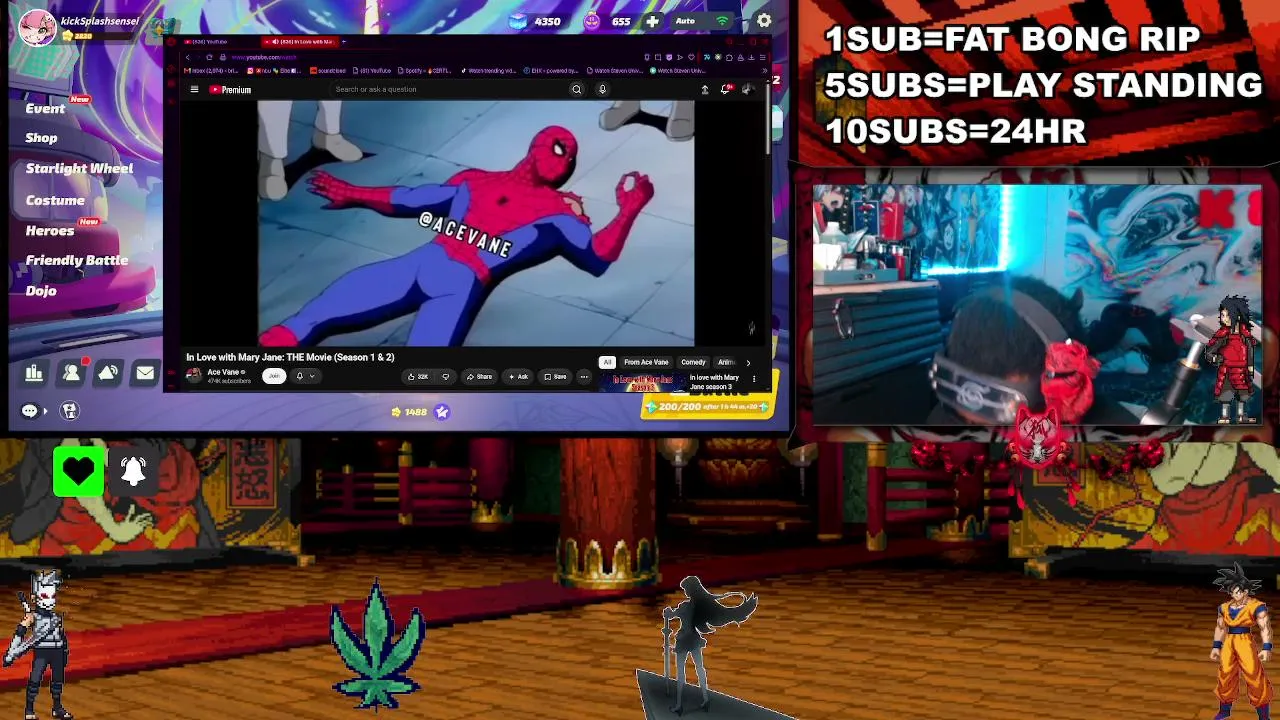Open the leaderboard icon in the game sidebar
1280x720 pixels.
click(x=34, y=373)
